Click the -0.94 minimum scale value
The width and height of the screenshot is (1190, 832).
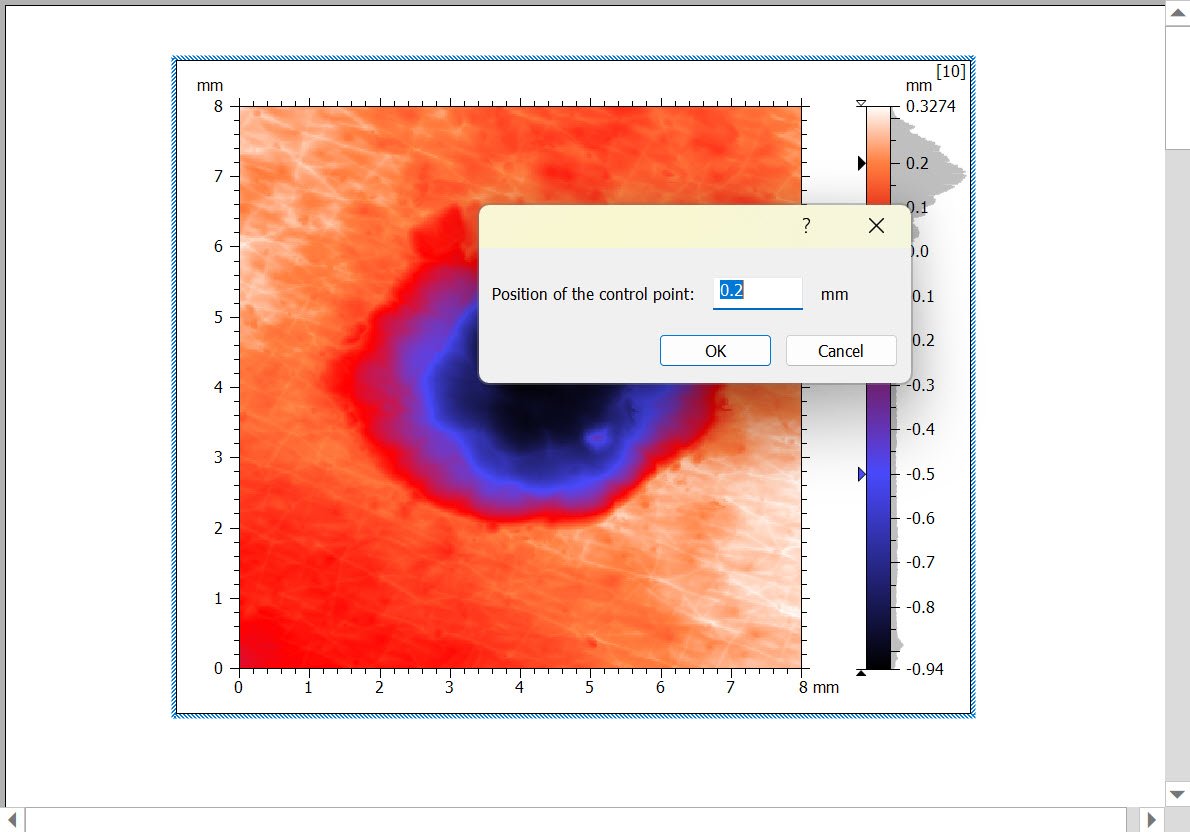[924, 669]
